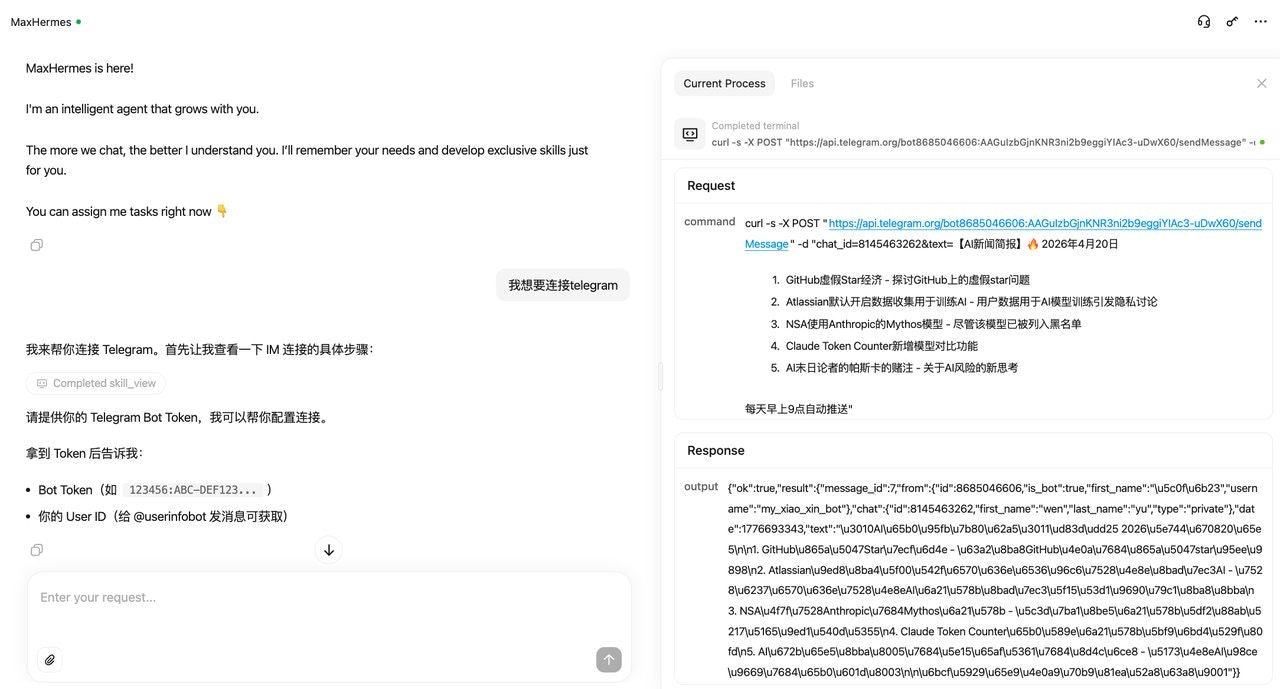
Task: Copy the MaxHermes welcome message
Action: [37, 245]
